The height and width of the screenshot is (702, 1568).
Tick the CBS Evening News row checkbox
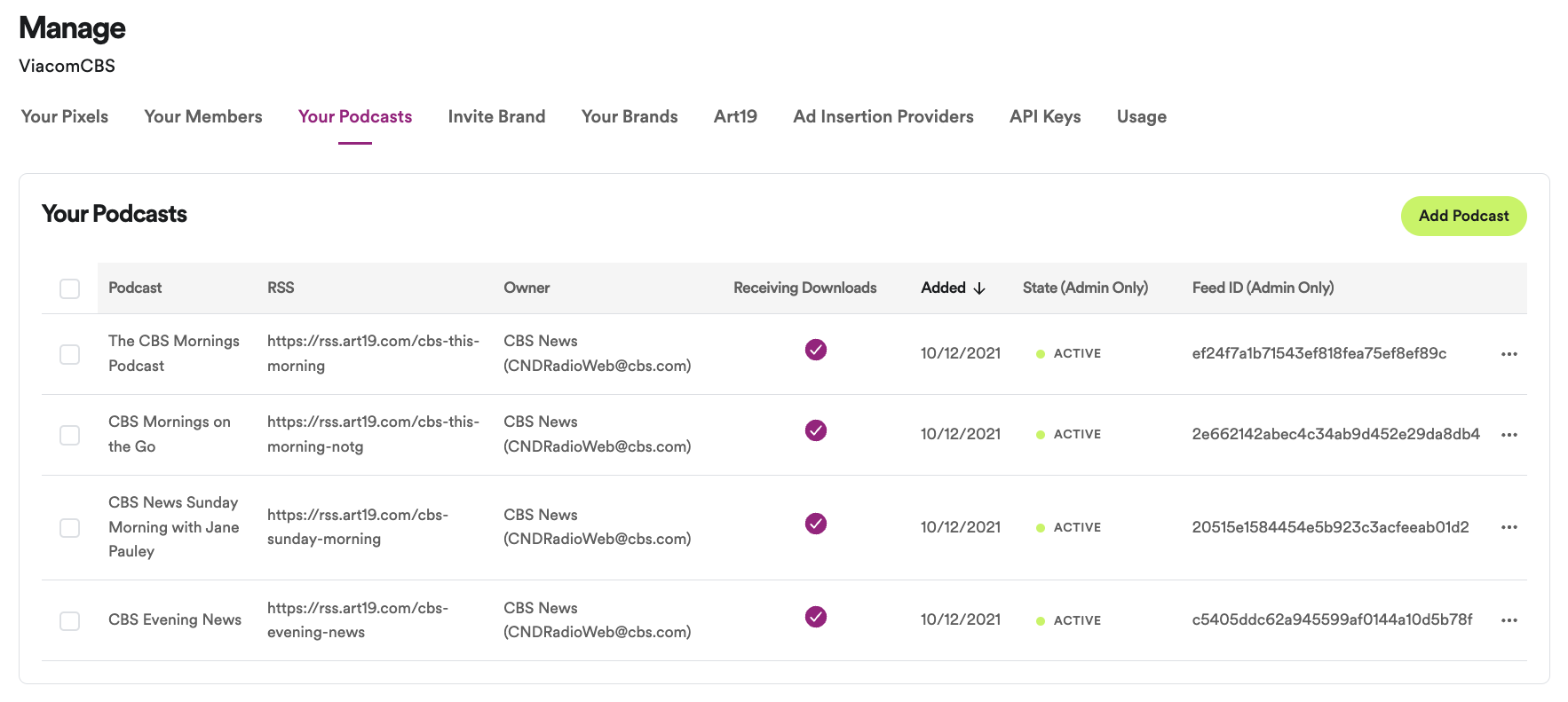point(69,620)
